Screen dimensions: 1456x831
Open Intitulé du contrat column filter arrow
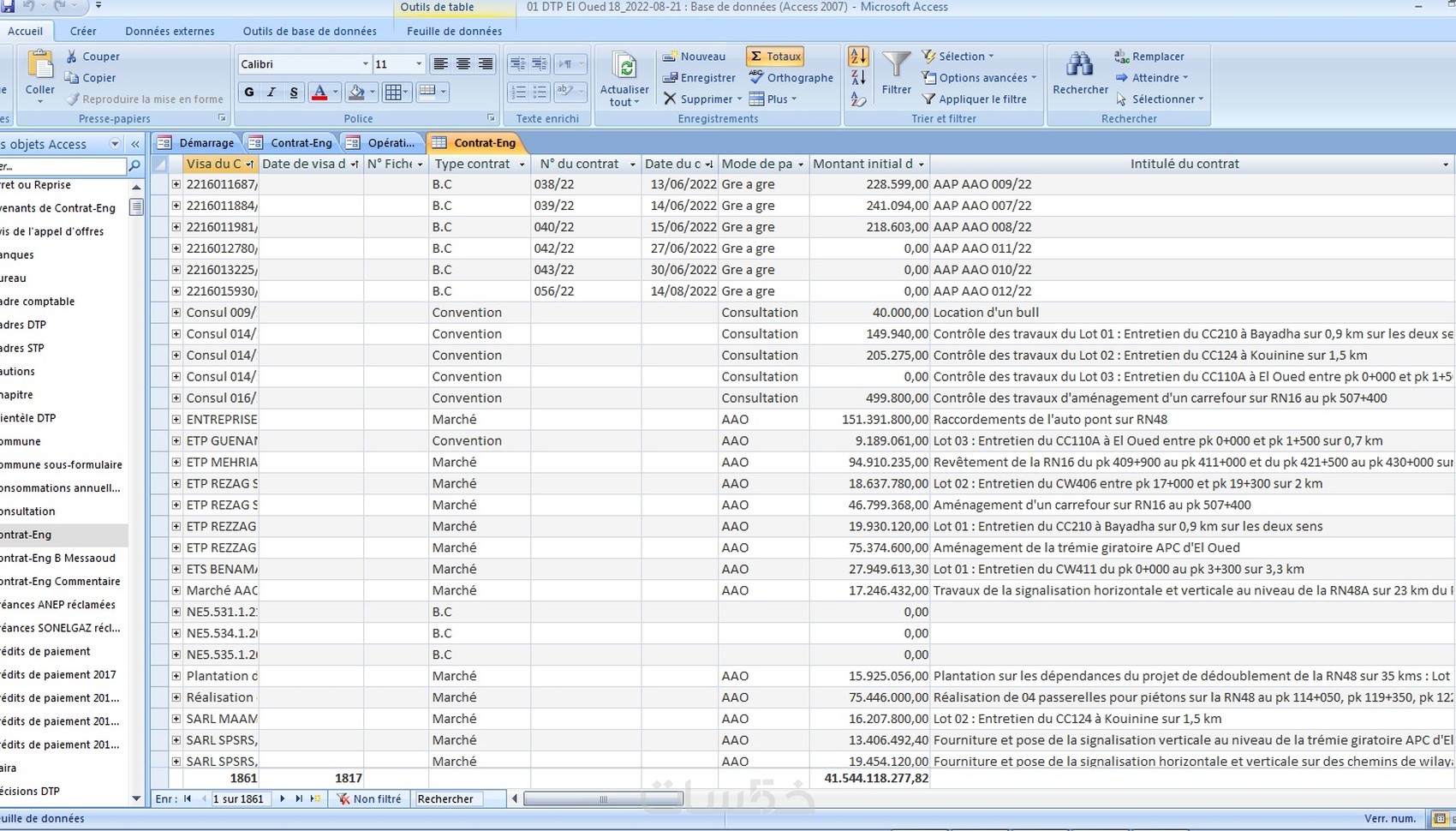[1446, 164]
